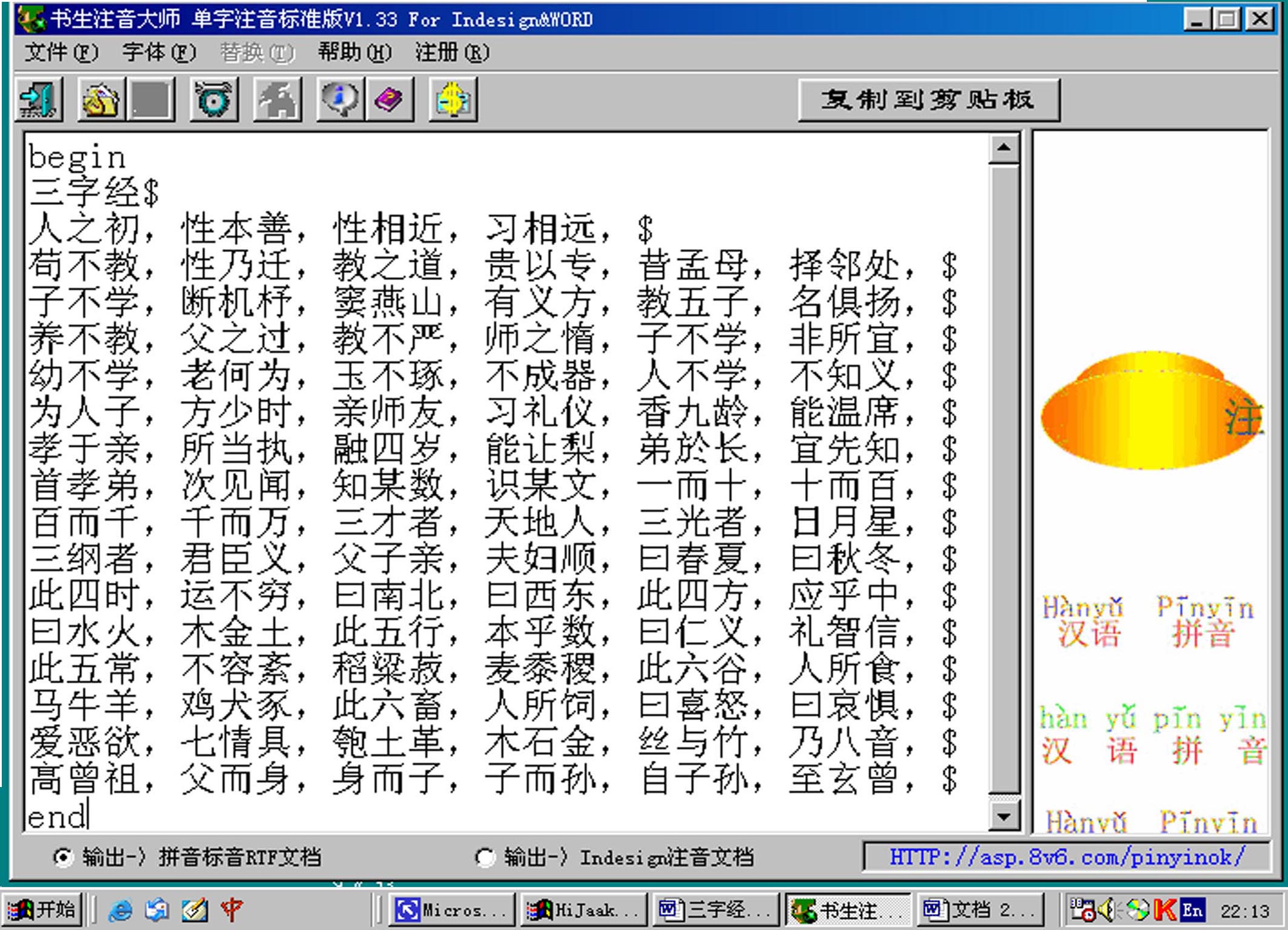Image resolution: width=1288 pixels, height=930 pixels.
Task: Click the speaker volume tray icon
Action: (x=1107, y=909)
